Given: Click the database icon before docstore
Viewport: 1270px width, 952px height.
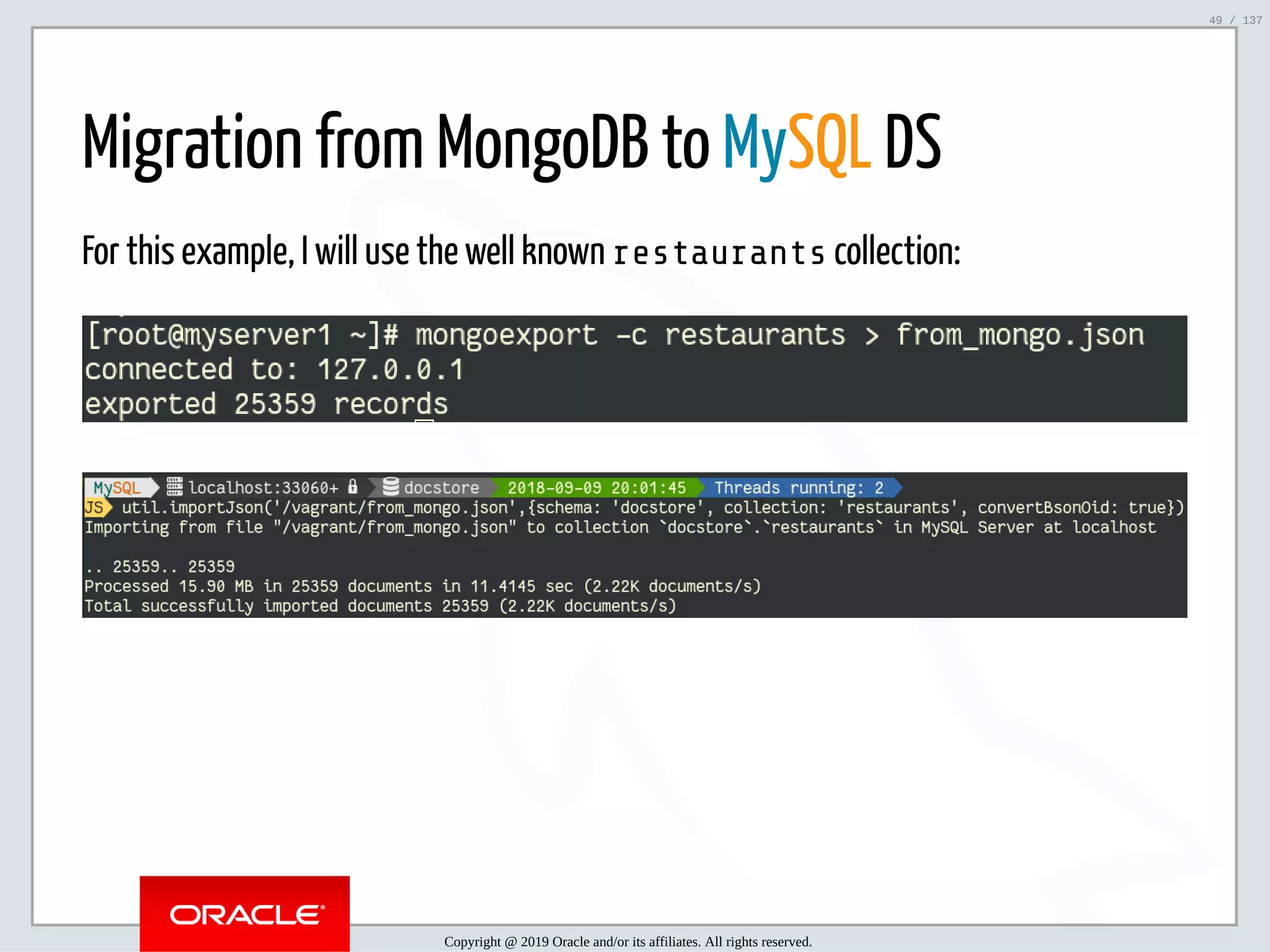Looking at the screenshot, I should (391, 487).
